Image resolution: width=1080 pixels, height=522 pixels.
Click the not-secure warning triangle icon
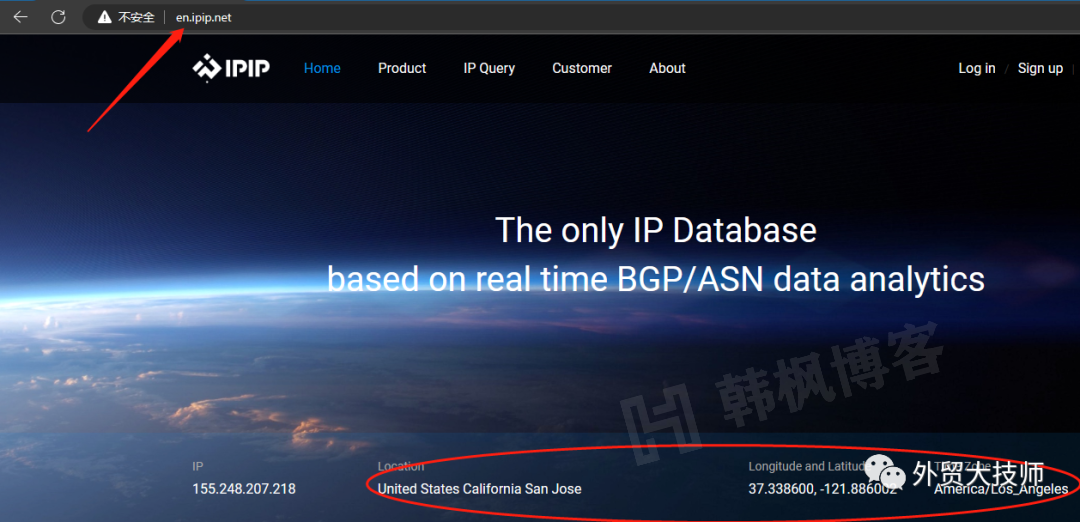tap(104, 18)
